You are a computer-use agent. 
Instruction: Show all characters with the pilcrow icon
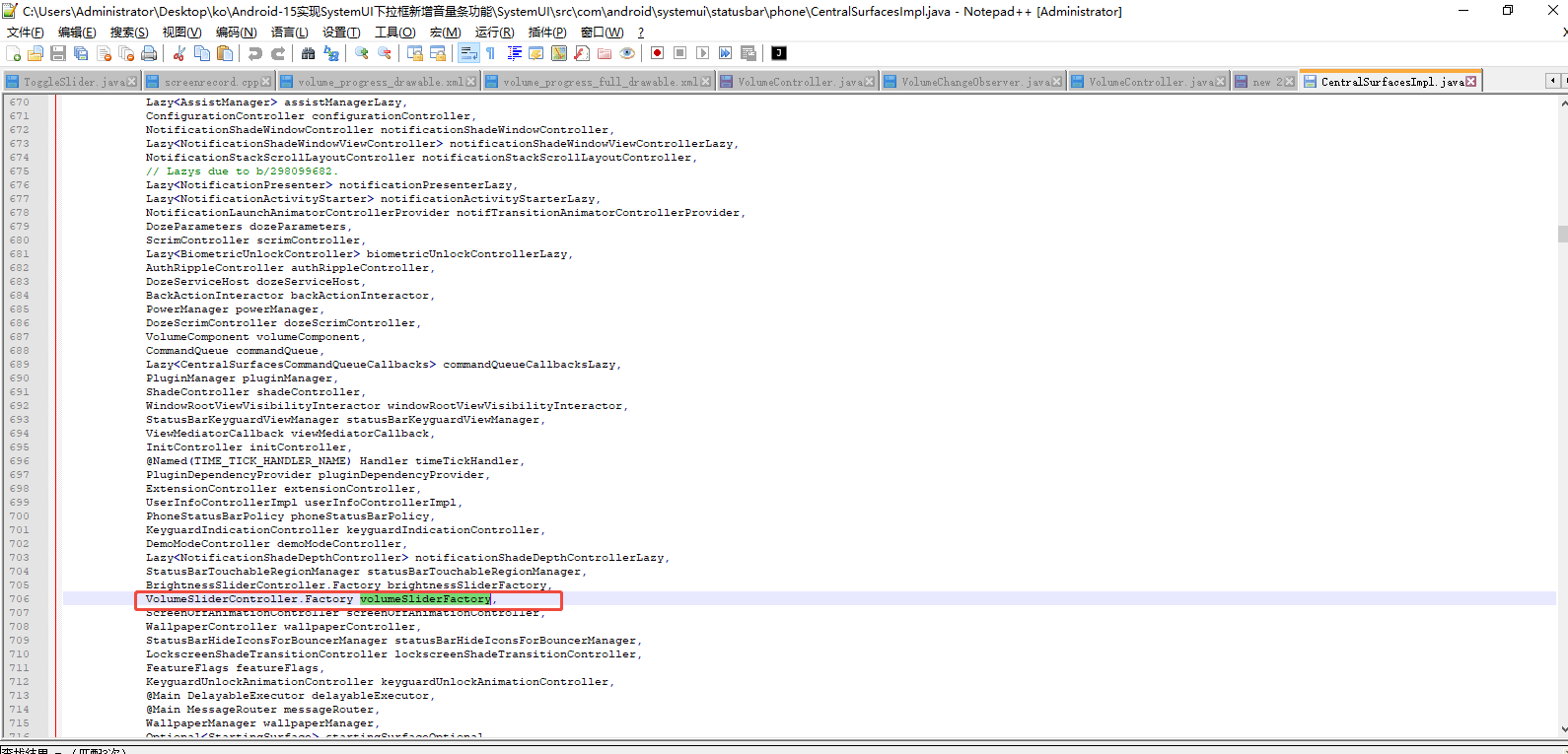491,53
